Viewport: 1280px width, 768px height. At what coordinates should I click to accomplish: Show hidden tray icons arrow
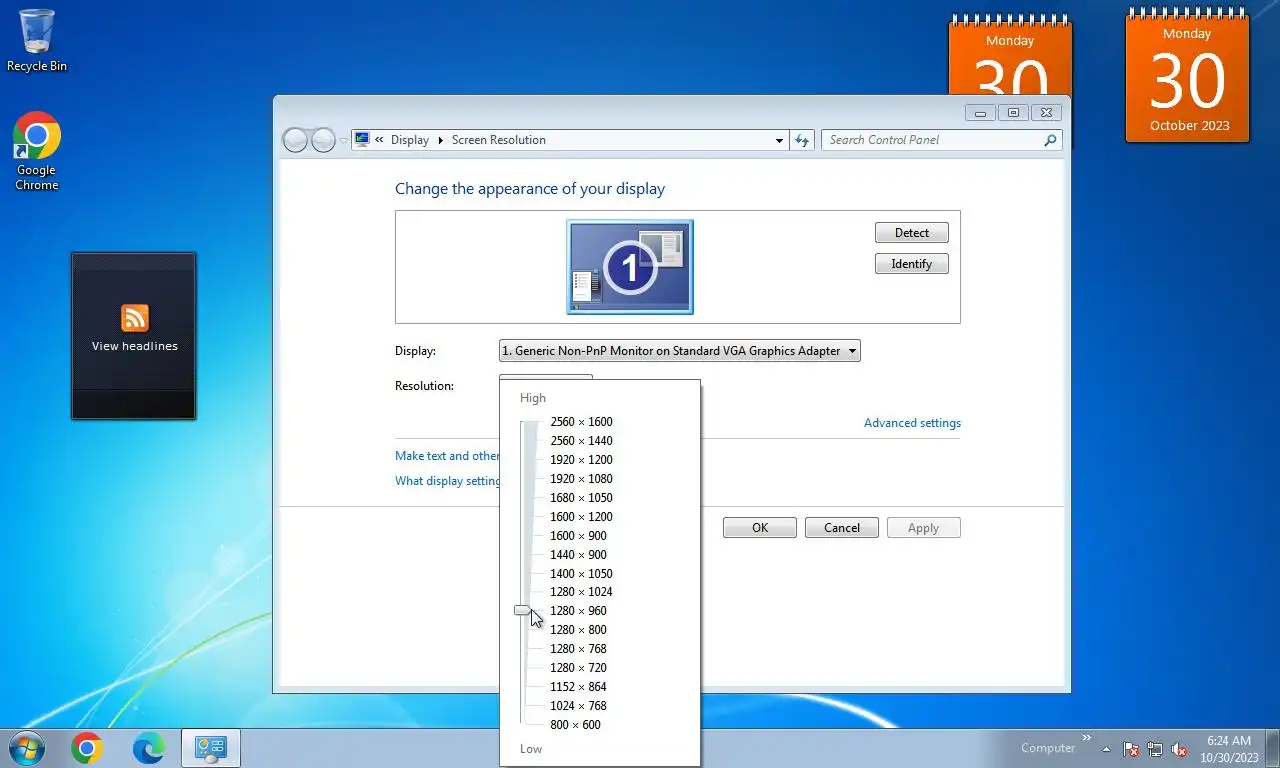click(1106, 749)
